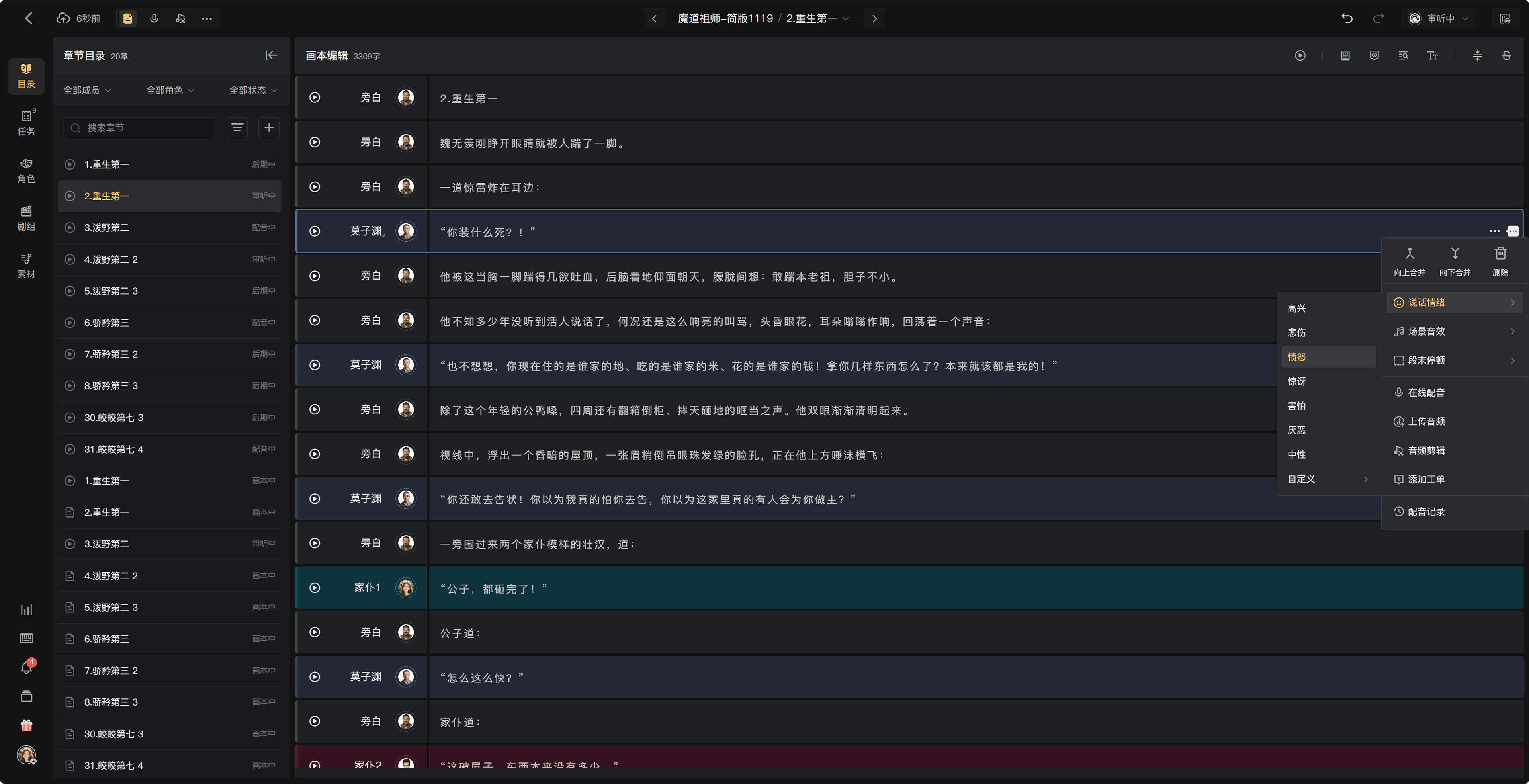This screenshot has width=1529, height=784.
Task: Click the cloud sync status icon
Action: (63, 18)
